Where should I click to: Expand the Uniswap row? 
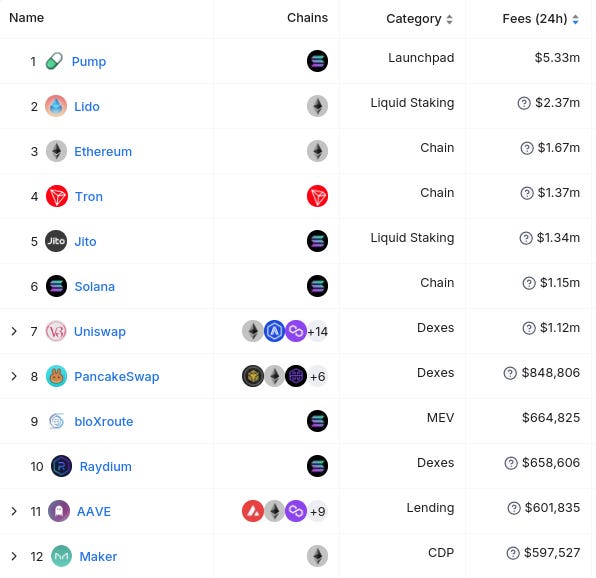(14, 331)
